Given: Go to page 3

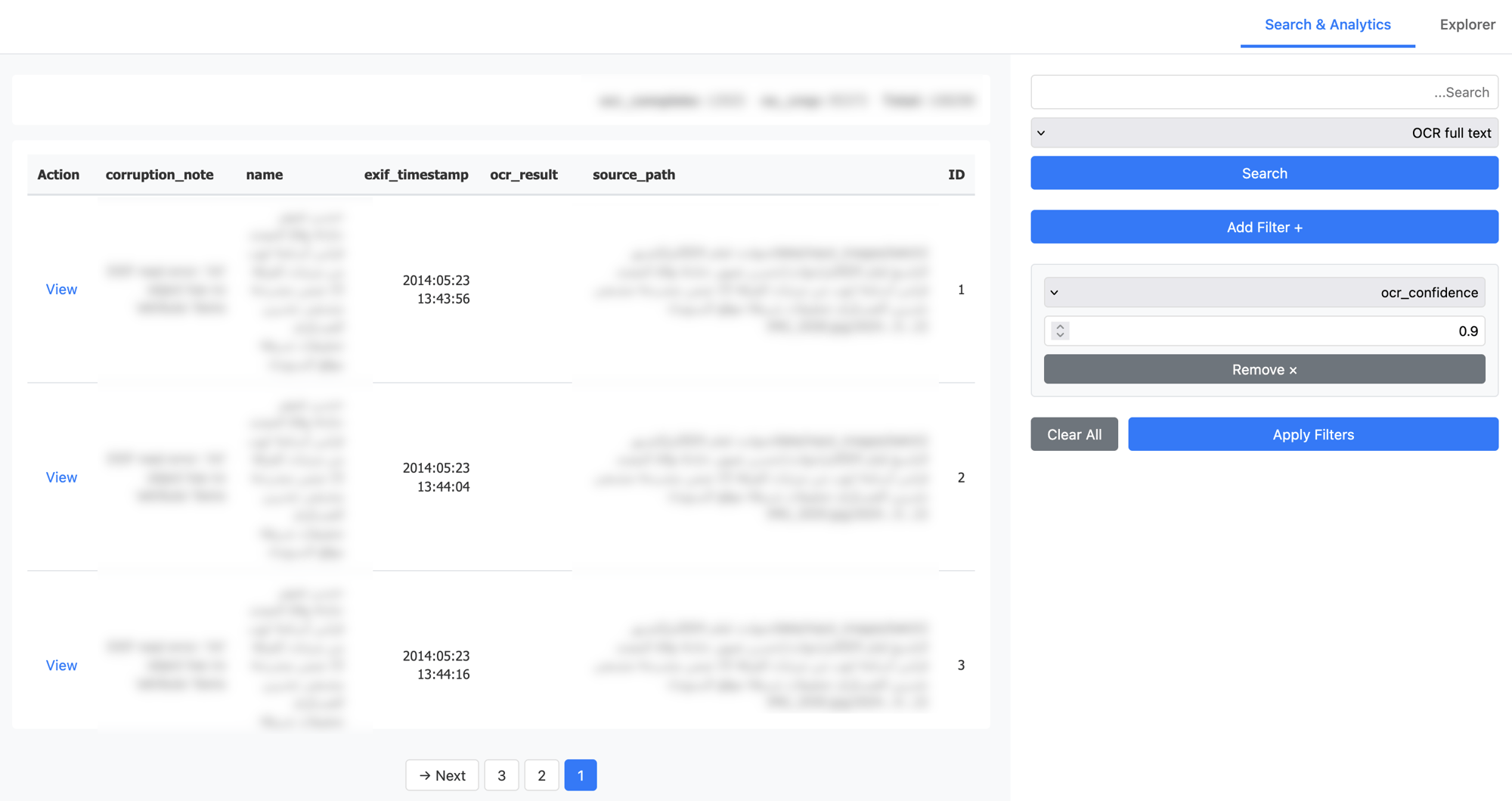Looking at the screenshot, I should pos(501,775).
